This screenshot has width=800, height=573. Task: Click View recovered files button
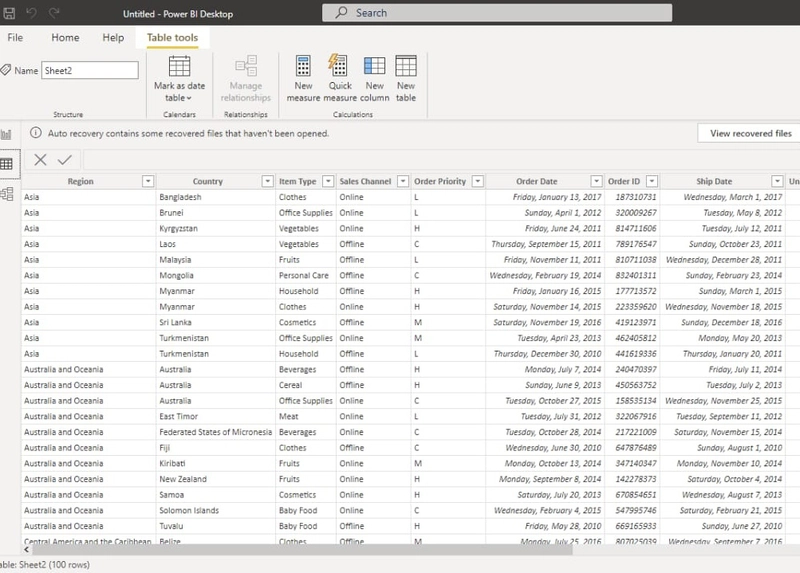(750, 133)
